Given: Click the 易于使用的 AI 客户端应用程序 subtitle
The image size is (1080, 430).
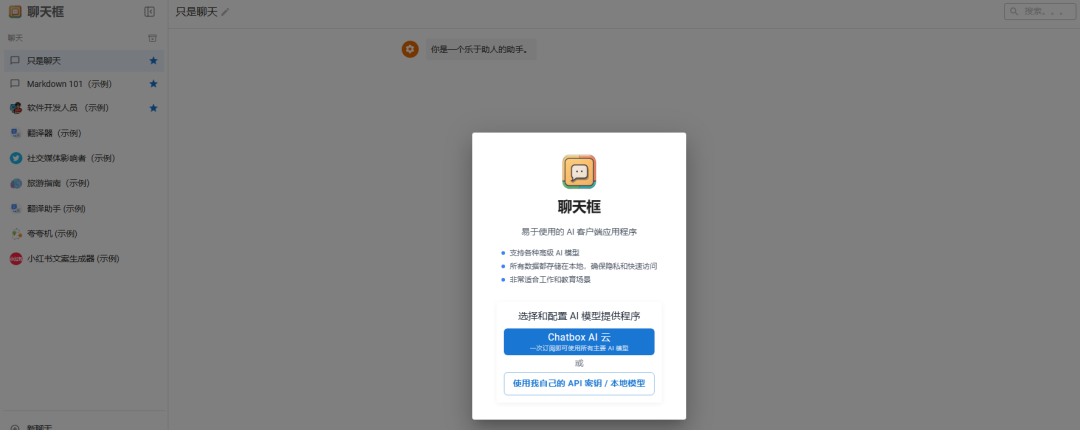Looking at the screenshot, I should pyautogui.click(x=579, y=232).
